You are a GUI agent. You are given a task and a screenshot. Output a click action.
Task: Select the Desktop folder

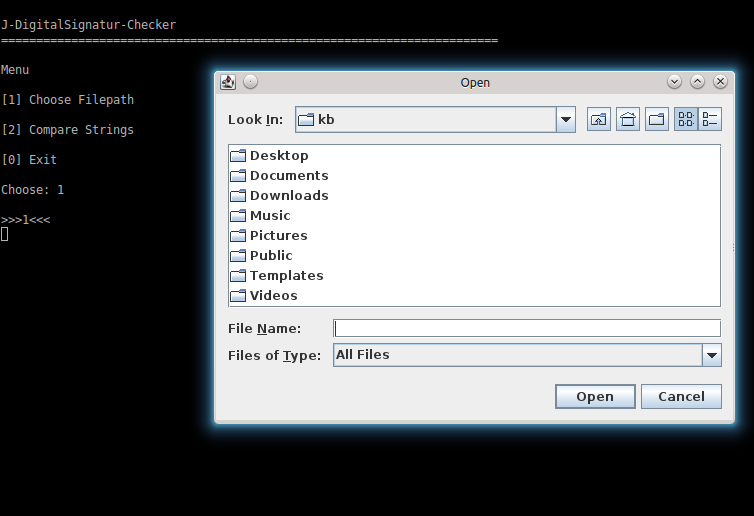pos(269,156)
